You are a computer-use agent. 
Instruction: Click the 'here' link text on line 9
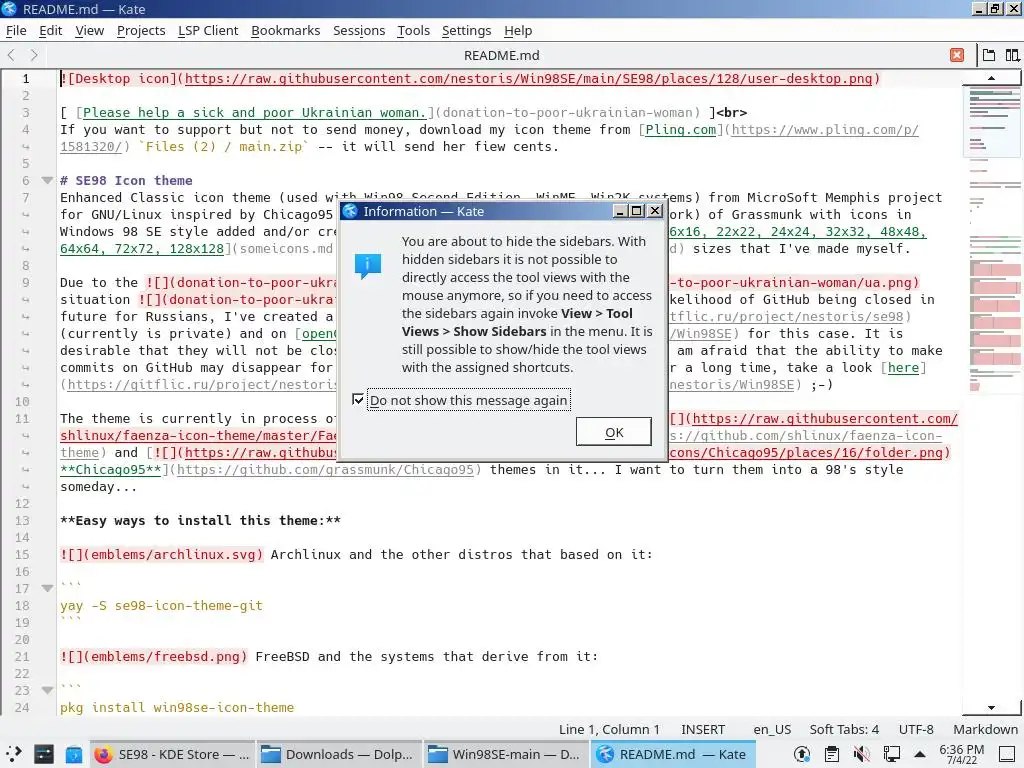[903, 367]
